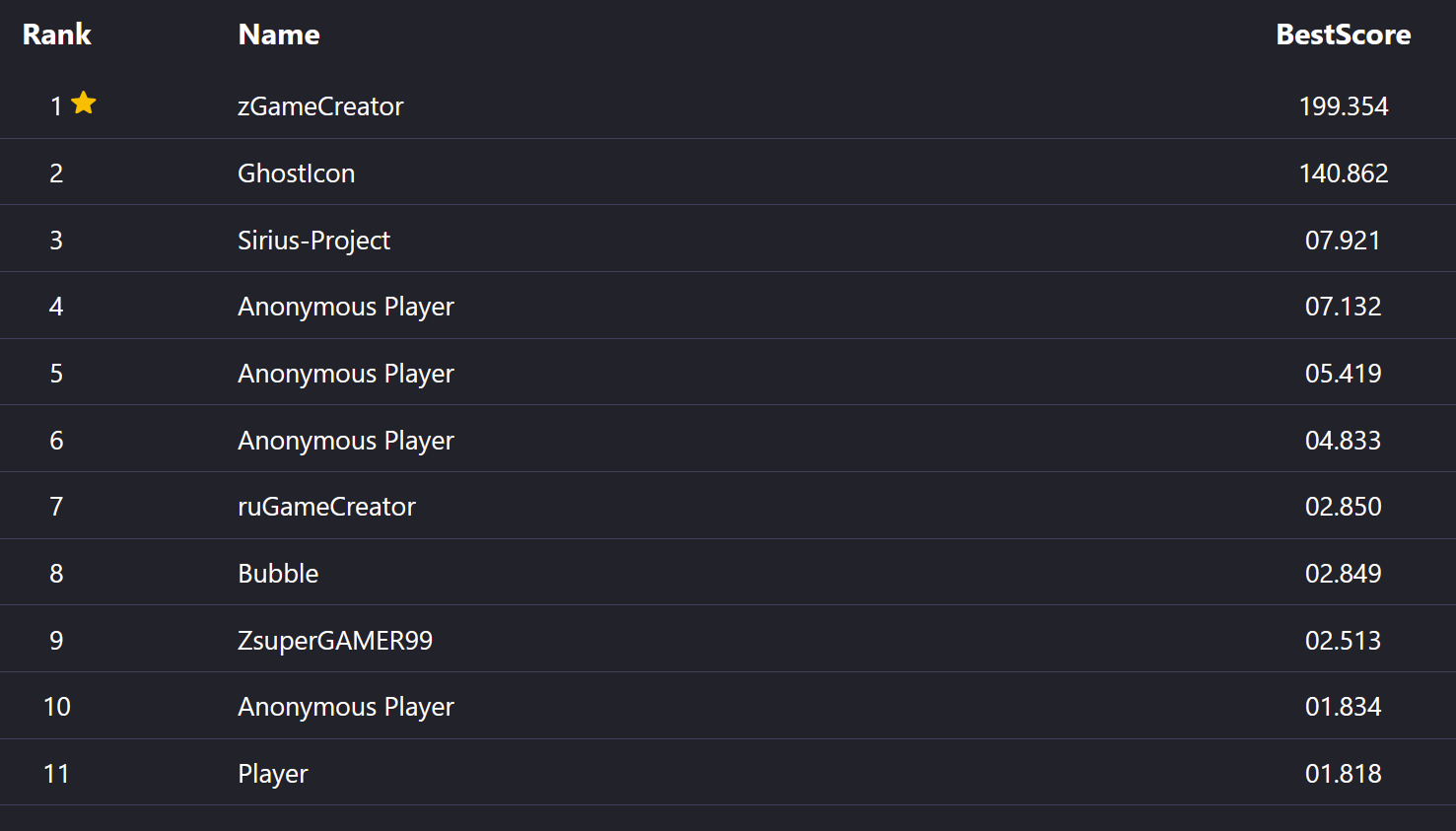The image size is (1456, 831).
Task: Click the top score 199.354
Action: pyautogui.click(x=1343, y=106)
